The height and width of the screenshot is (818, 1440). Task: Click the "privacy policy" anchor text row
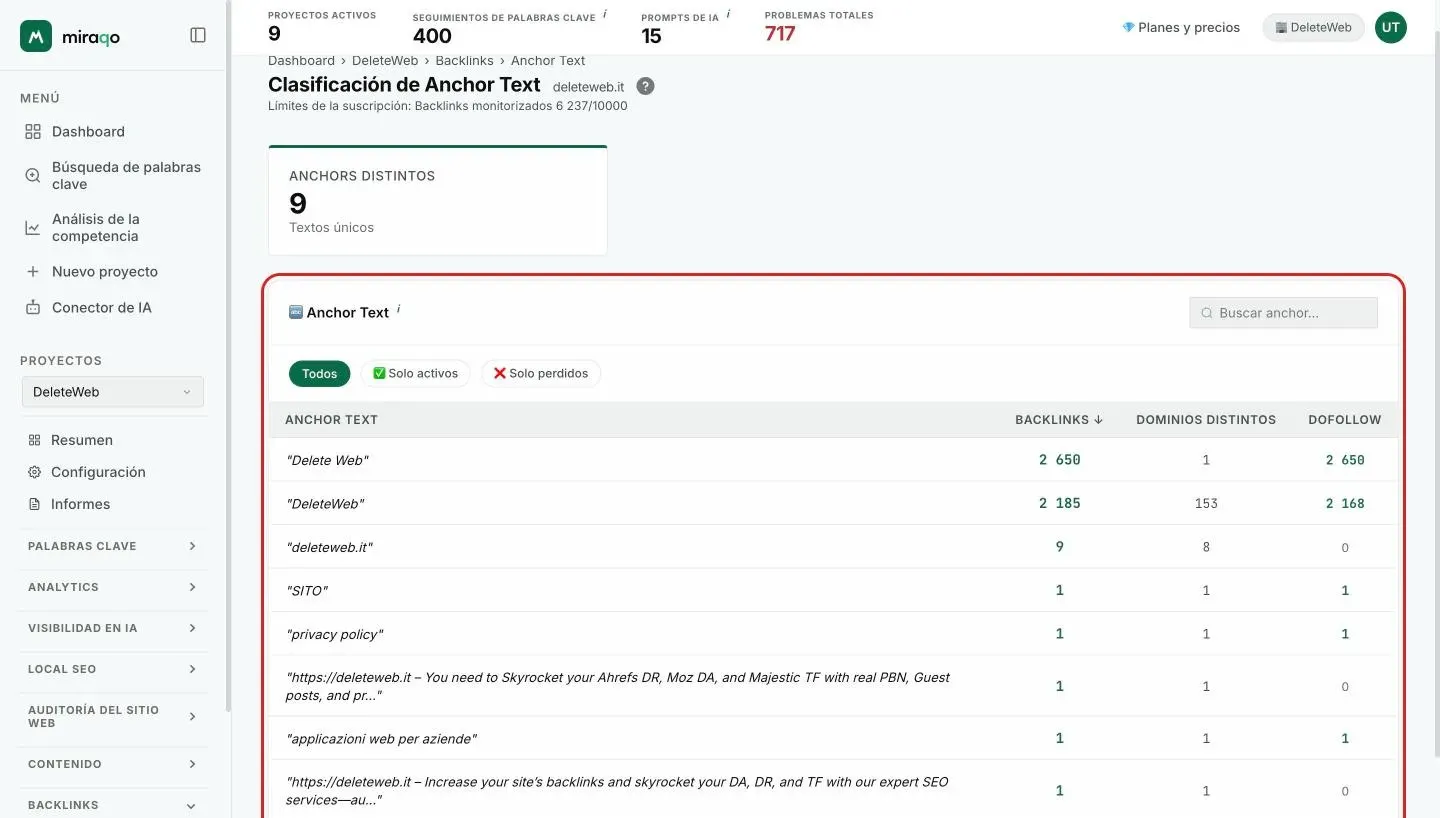click(x=834, y=634)
